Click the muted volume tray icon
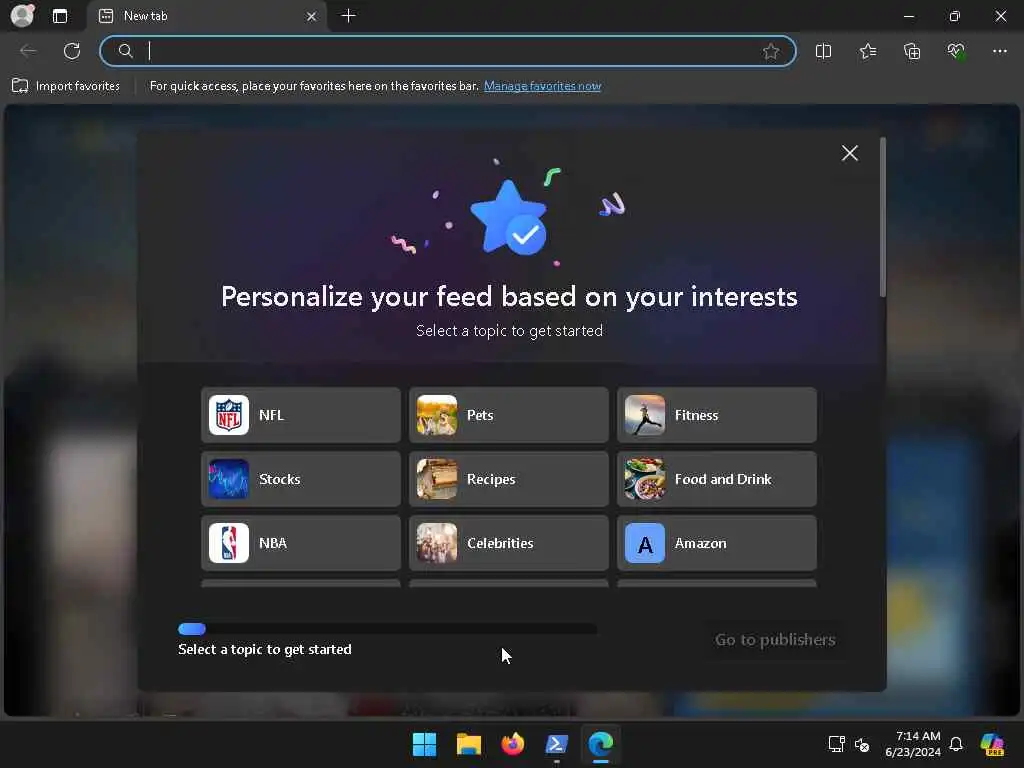Image resolution: width=1024 pixels, height=768 pixels. pyautogui.click(x=862, y=744)
